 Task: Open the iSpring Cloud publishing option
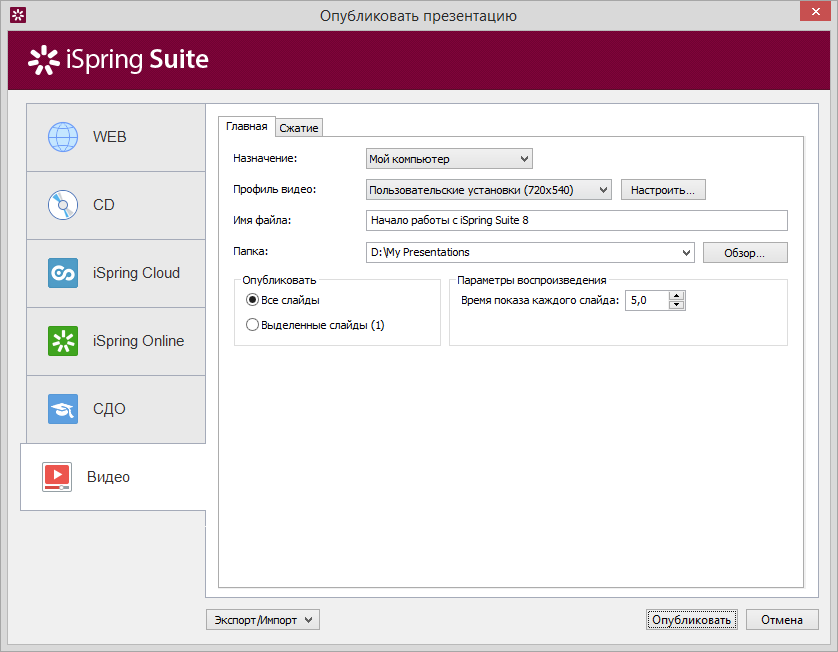click(x=116, y=273)
